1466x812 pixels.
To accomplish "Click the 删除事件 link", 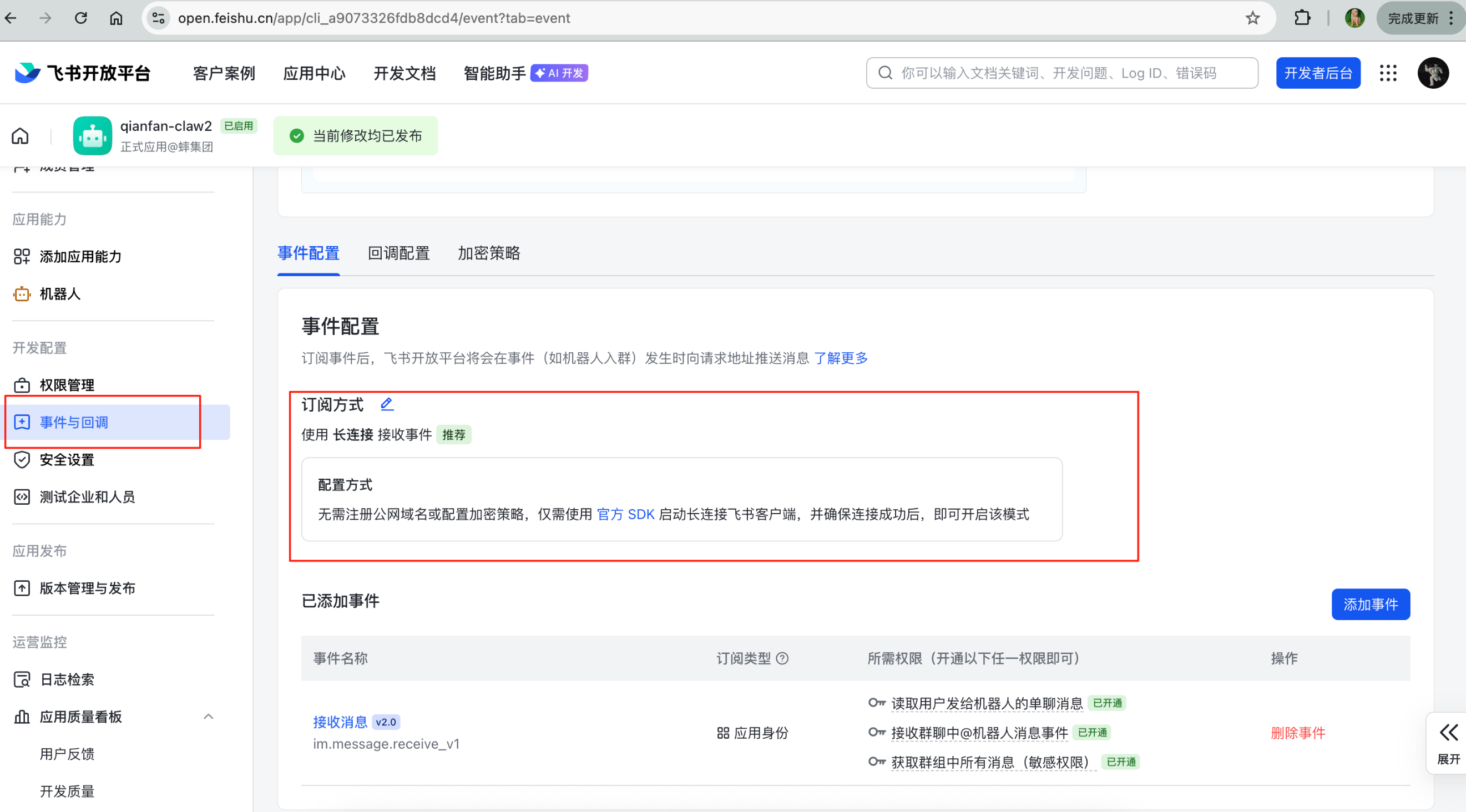I will click(x=1297, y=733).
